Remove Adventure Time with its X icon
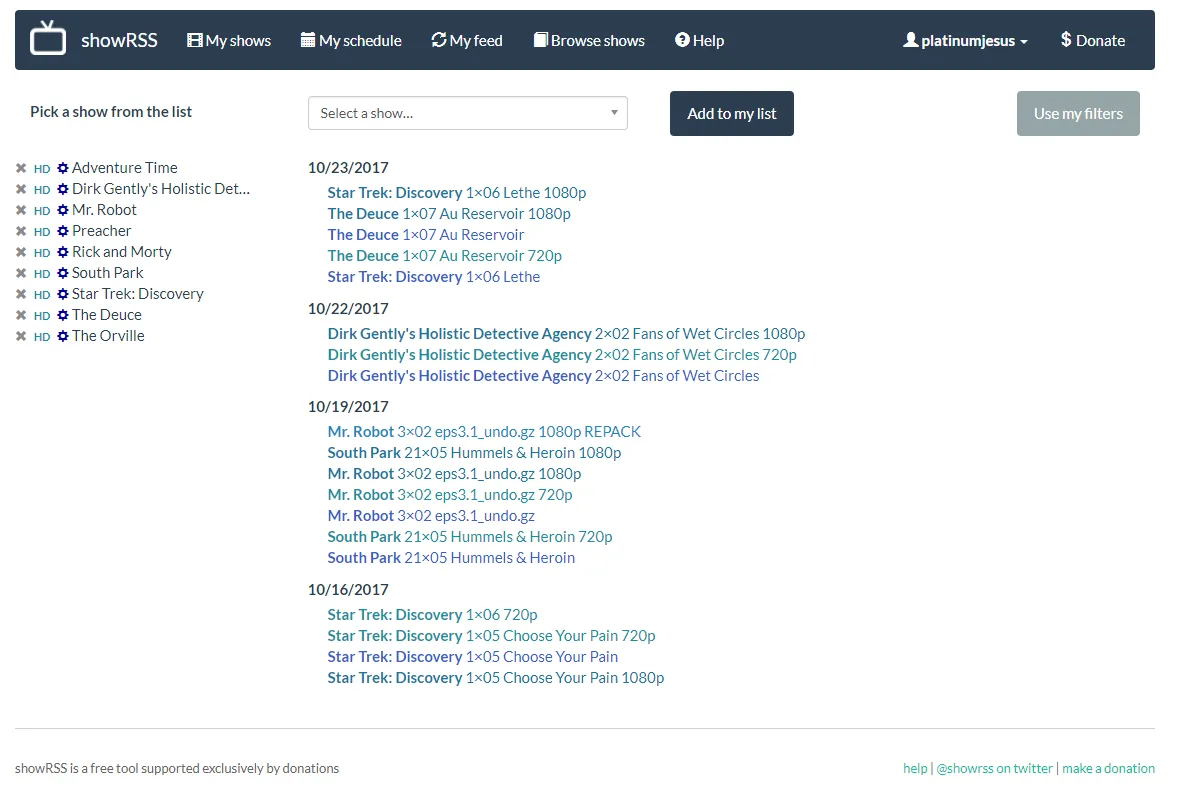The height and width of the screenshot is (795, 1192). pos(21,168)
